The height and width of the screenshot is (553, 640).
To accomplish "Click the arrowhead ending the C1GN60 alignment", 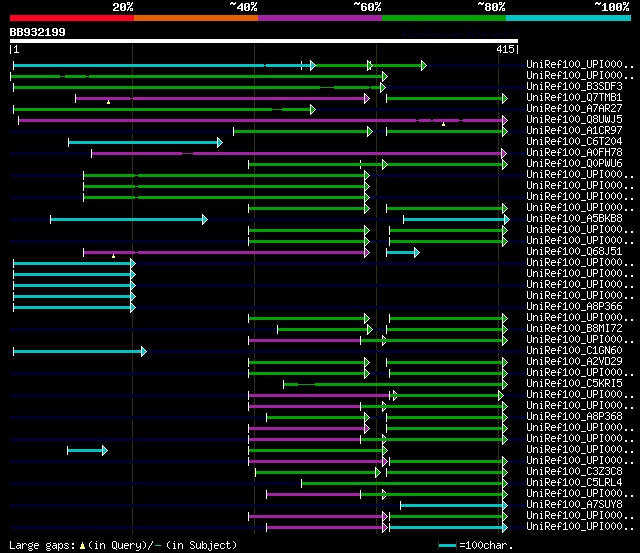I will (x=144, y=351).
